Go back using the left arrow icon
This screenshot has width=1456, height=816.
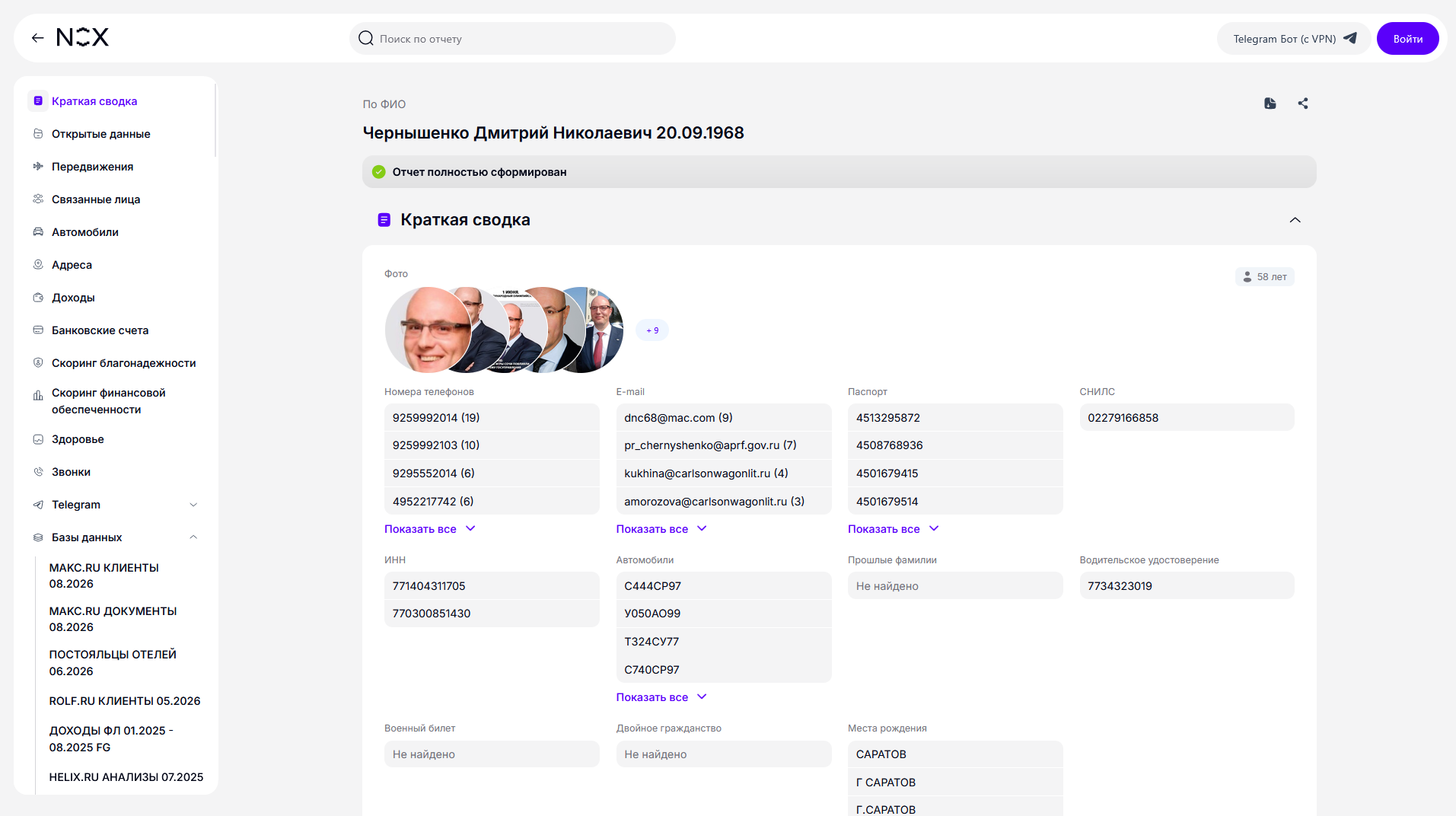[37, 38]
